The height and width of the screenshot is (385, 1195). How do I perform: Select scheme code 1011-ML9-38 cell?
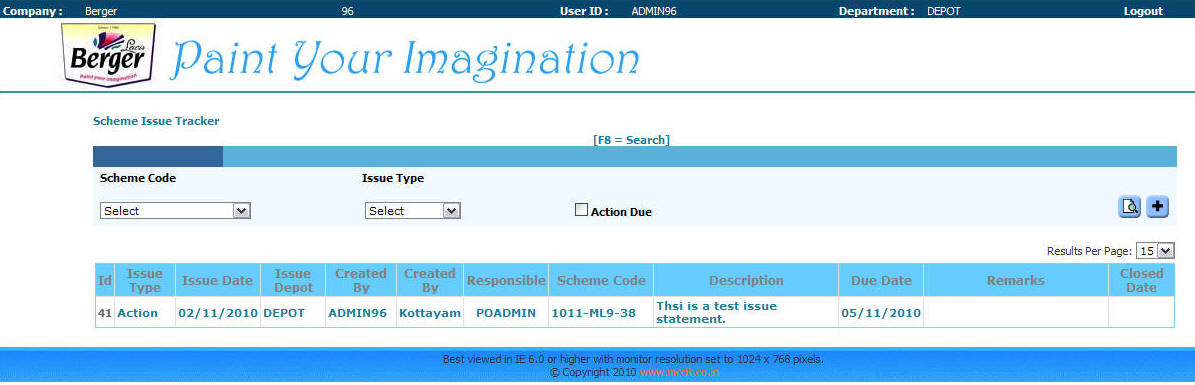tap(594, 313)
